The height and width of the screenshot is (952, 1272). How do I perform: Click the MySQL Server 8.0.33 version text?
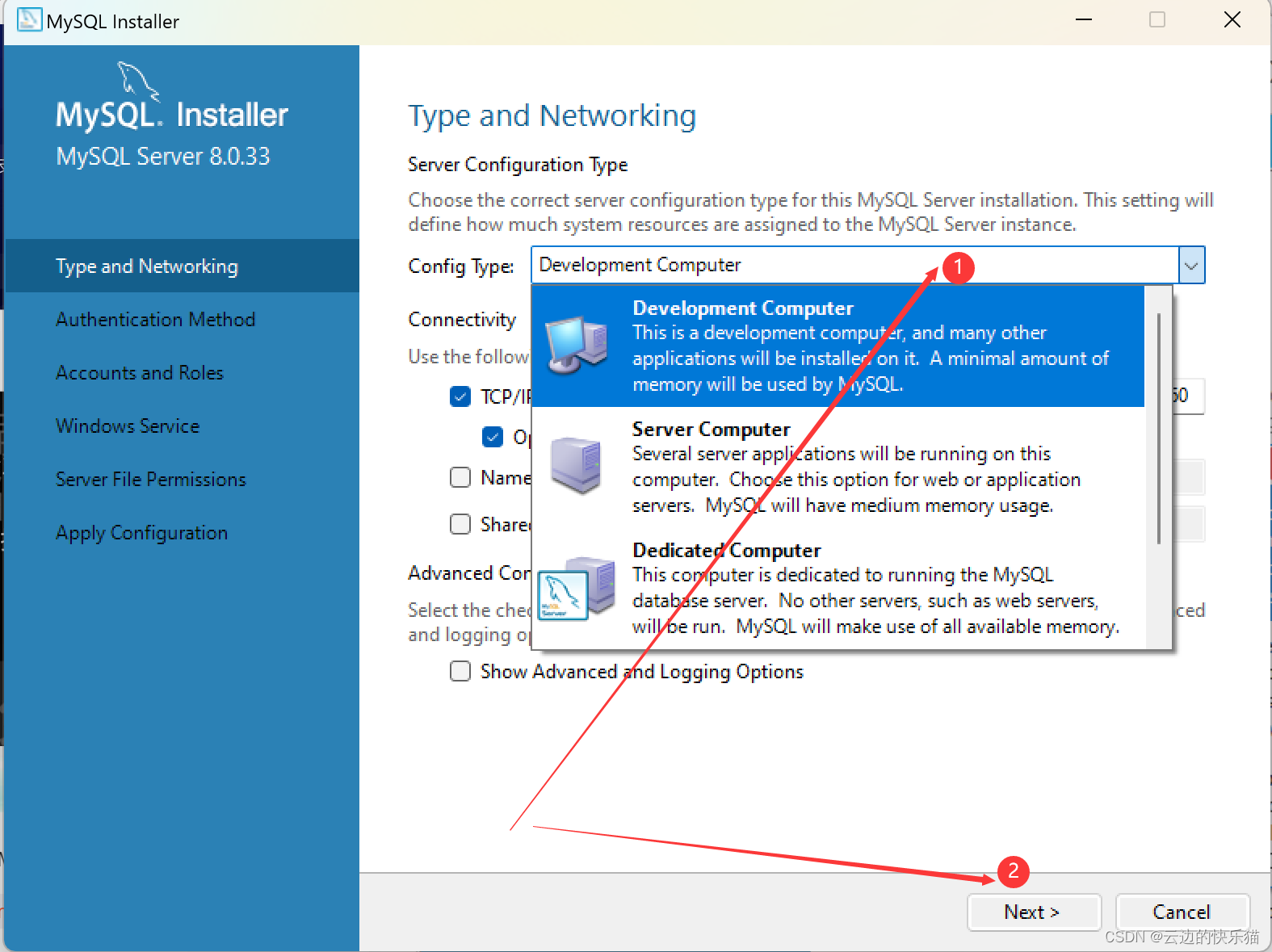(x=163, y=156)
